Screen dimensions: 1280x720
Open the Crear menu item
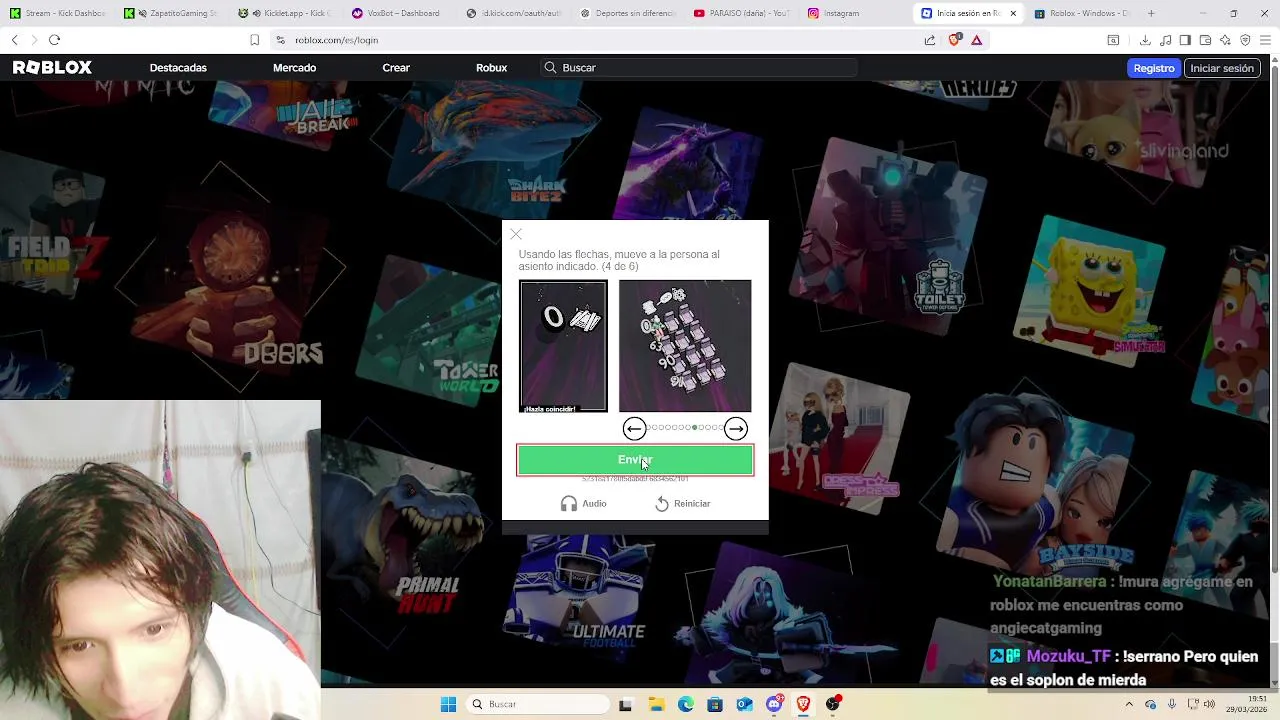(396, 68)
